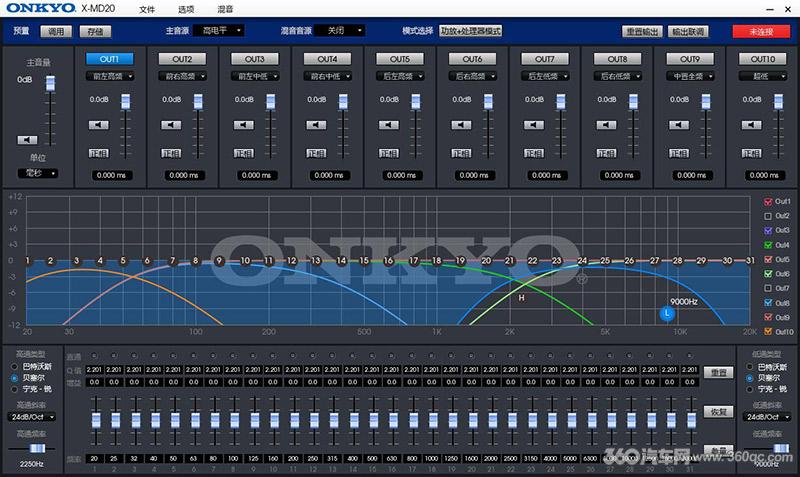Open OUT9 中置全频 channel type dropdown
Viewport: 800px width, 477px height.
[690, 77]
